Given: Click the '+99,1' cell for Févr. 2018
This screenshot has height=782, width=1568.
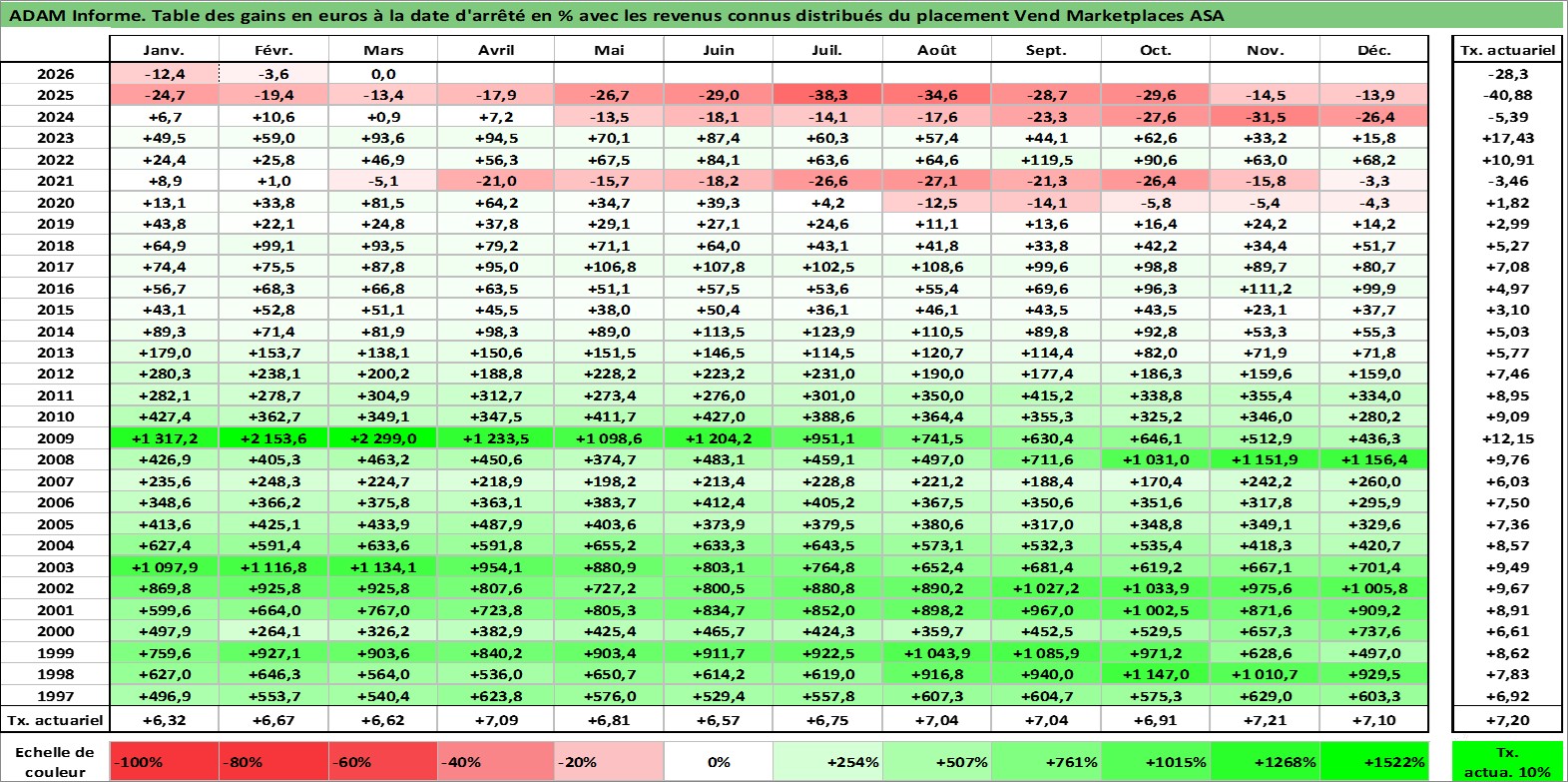Looking at the screenshot, I should click(x=273, y=246).
